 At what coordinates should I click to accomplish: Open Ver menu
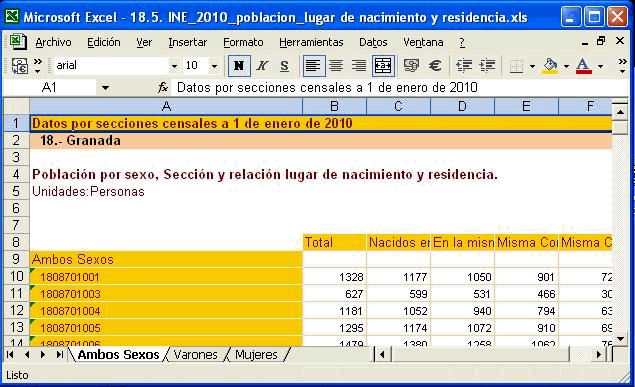coord(144,42)
